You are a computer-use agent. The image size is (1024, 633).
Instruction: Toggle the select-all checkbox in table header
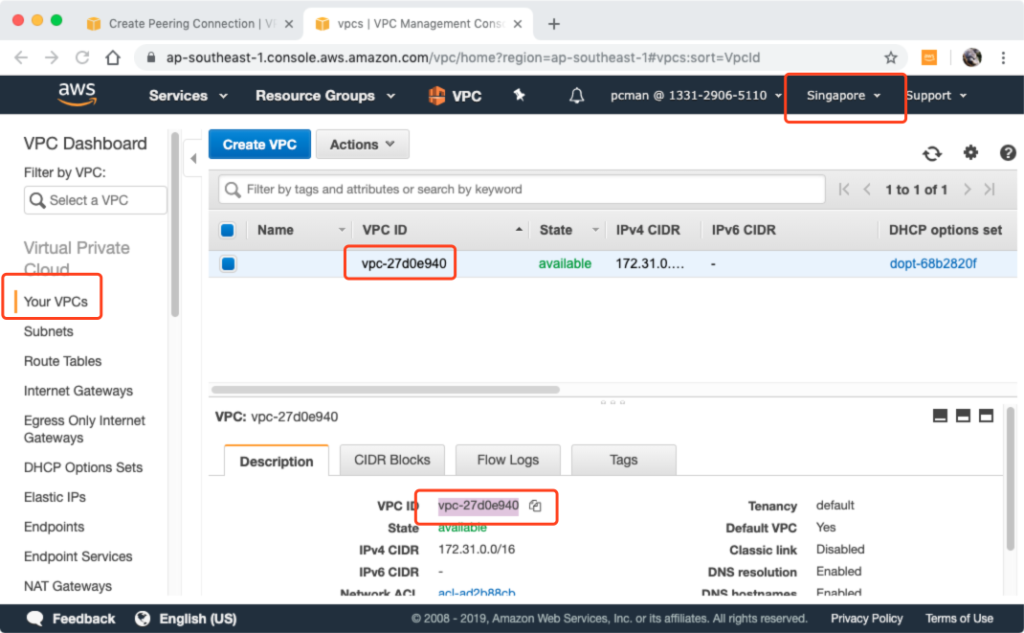(227, 230)
